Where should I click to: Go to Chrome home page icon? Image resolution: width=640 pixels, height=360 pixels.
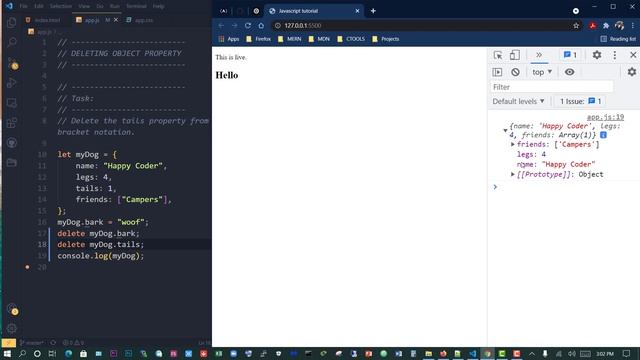(261, 25)
